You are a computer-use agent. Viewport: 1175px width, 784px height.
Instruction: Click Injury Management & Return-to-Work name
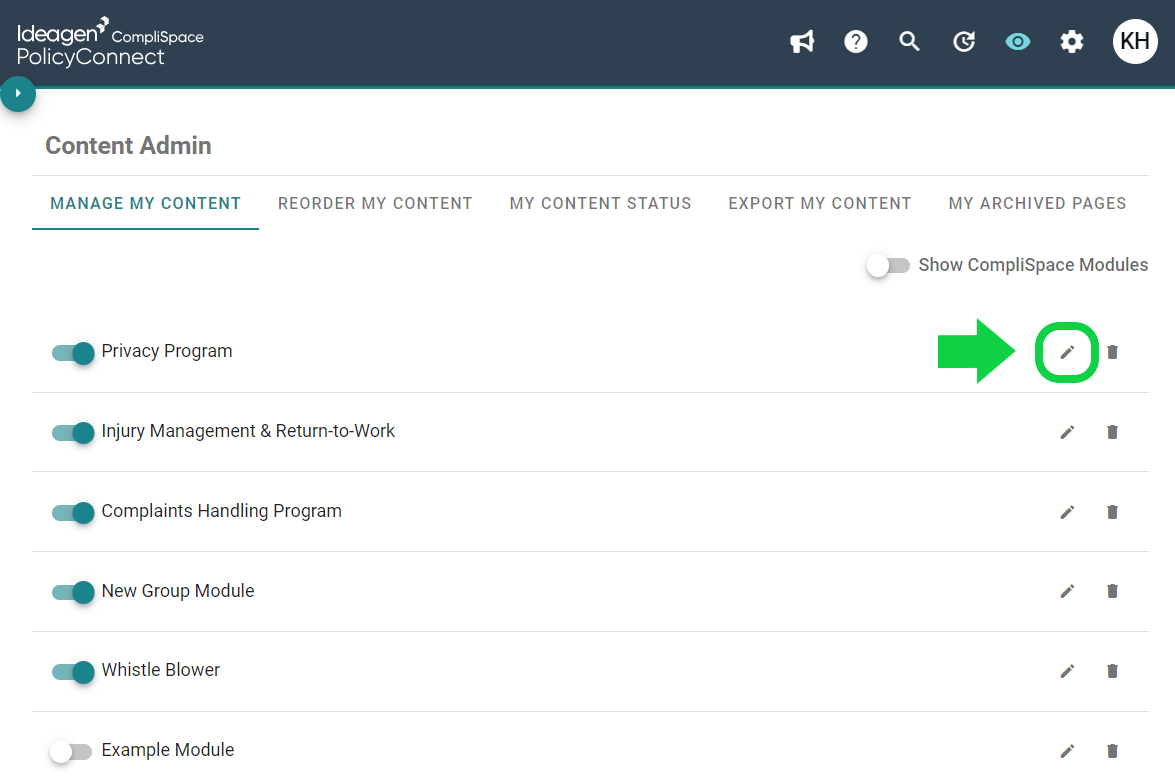pyautogui.click(x=248, y=431)
